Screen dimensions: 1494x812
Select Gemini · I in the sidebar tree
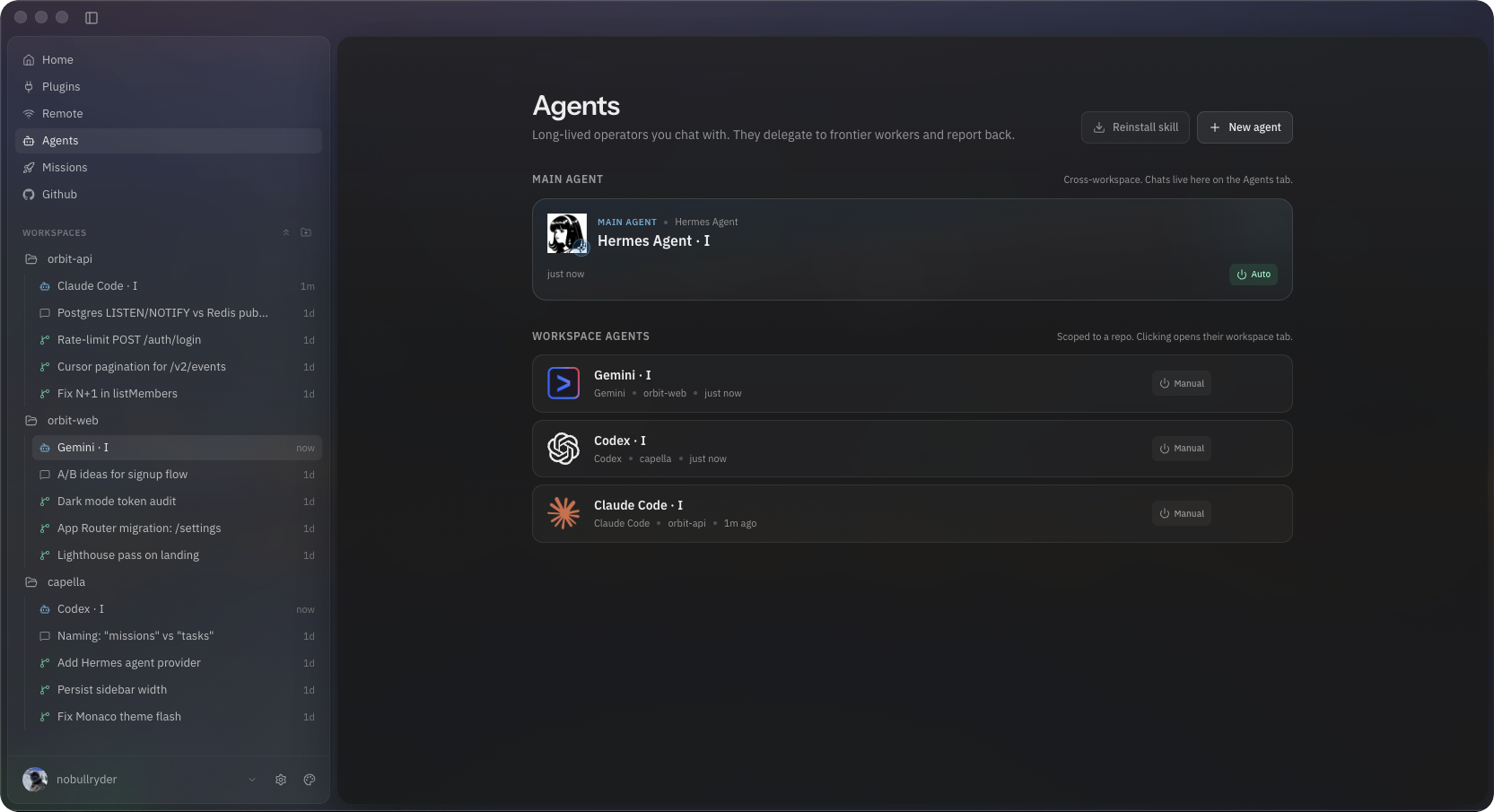click(x=177, y=448)
